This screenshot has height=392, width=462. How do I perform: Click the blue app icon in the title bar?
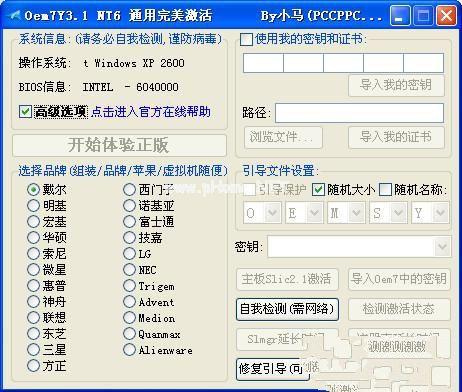[x=14, y=16]
